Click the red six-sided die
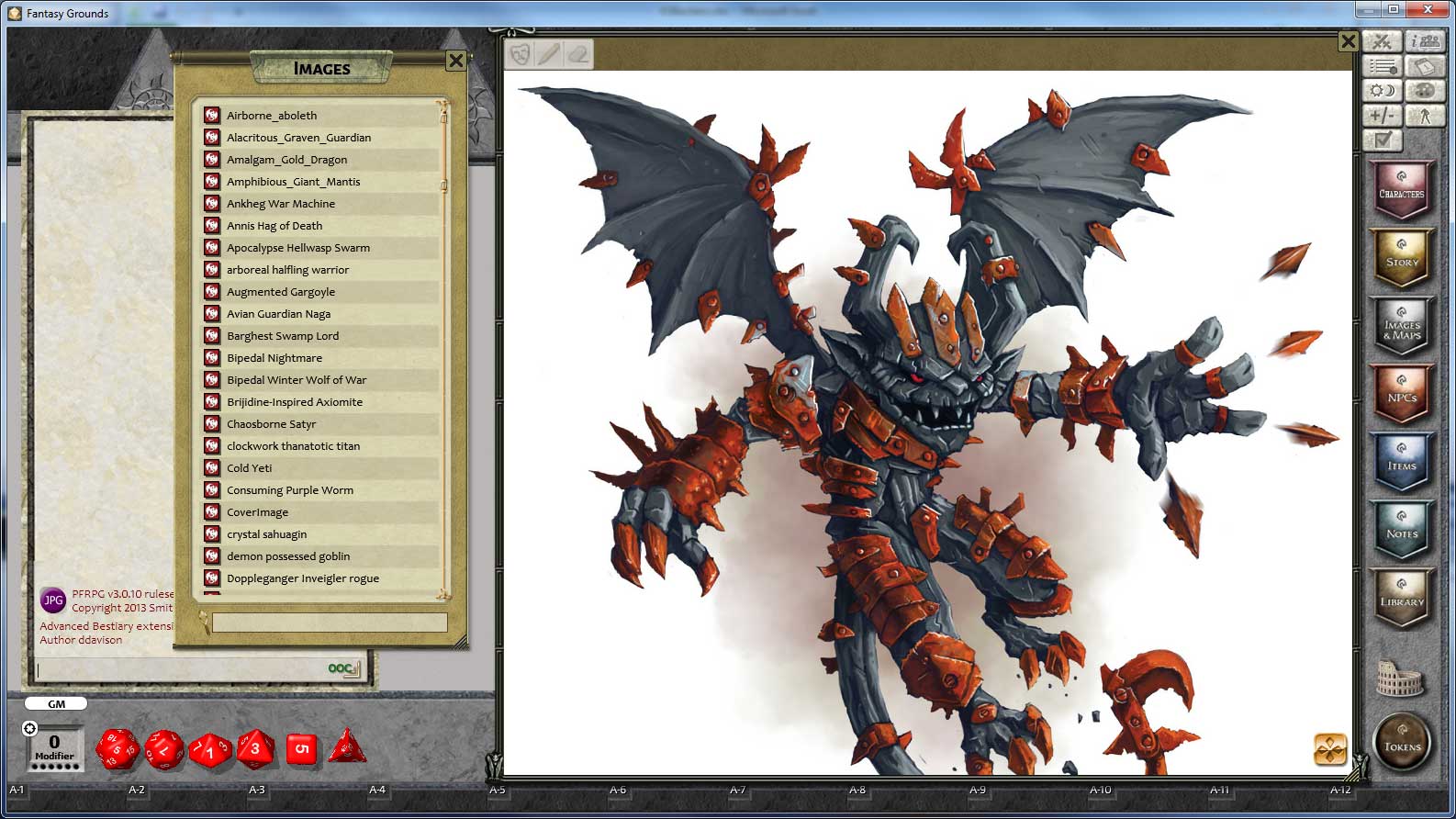Screen dimensions: 1456x819 (x=301, y=749)
